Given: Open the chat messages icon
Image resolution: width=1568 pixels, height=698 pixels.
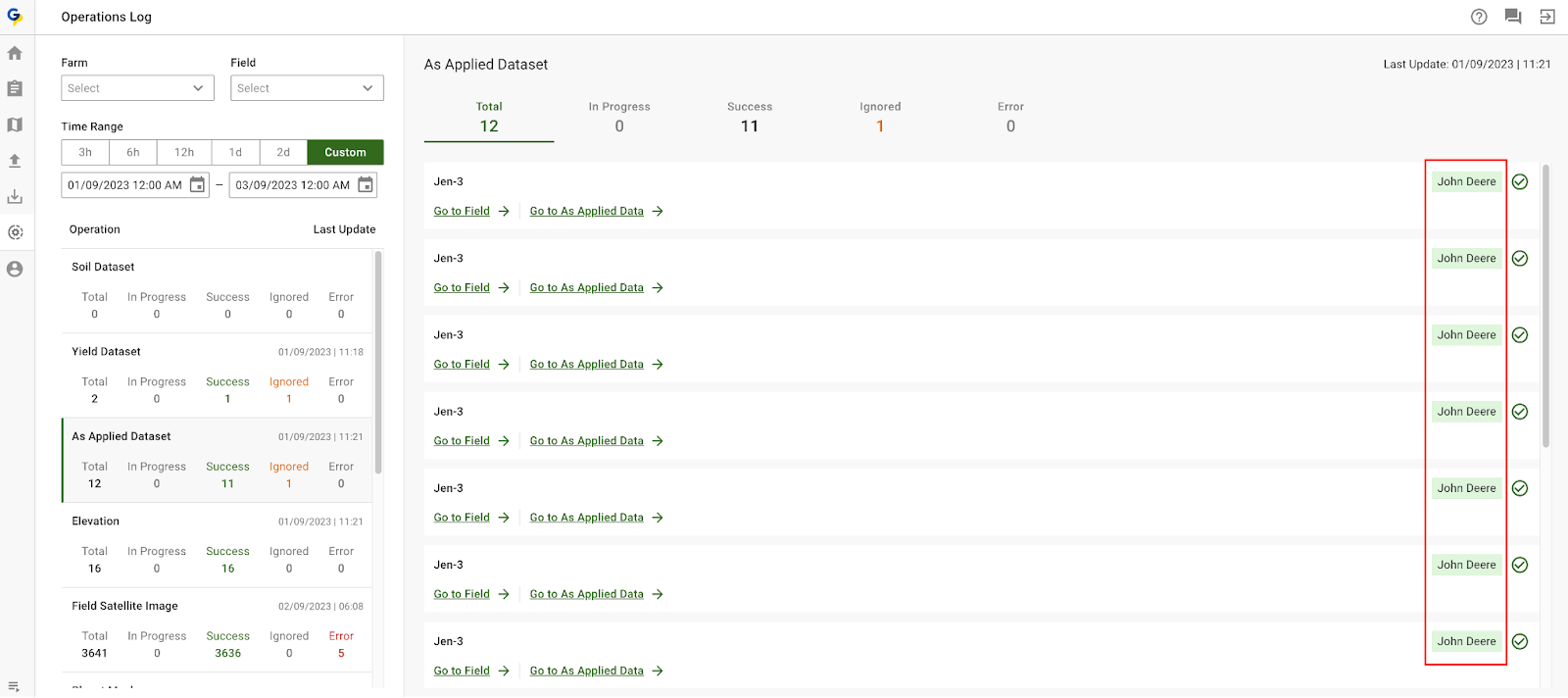Looking at the screenshot, I should click(1513, 17).
